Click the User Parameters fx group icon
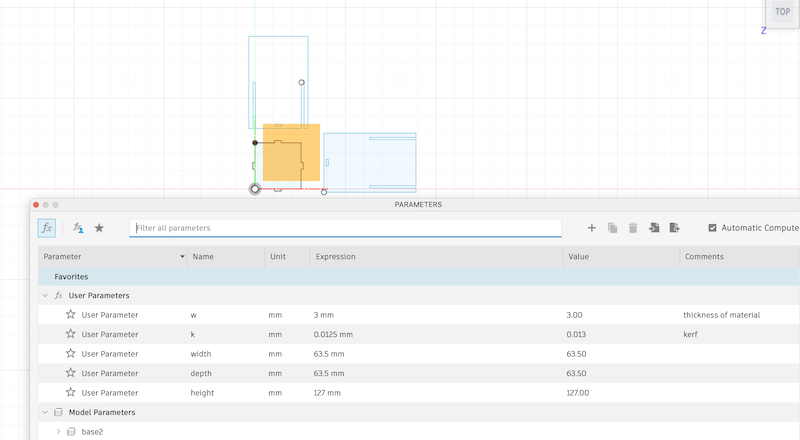Viewport: 800px width, 440px height. click(x=58, y=296)
